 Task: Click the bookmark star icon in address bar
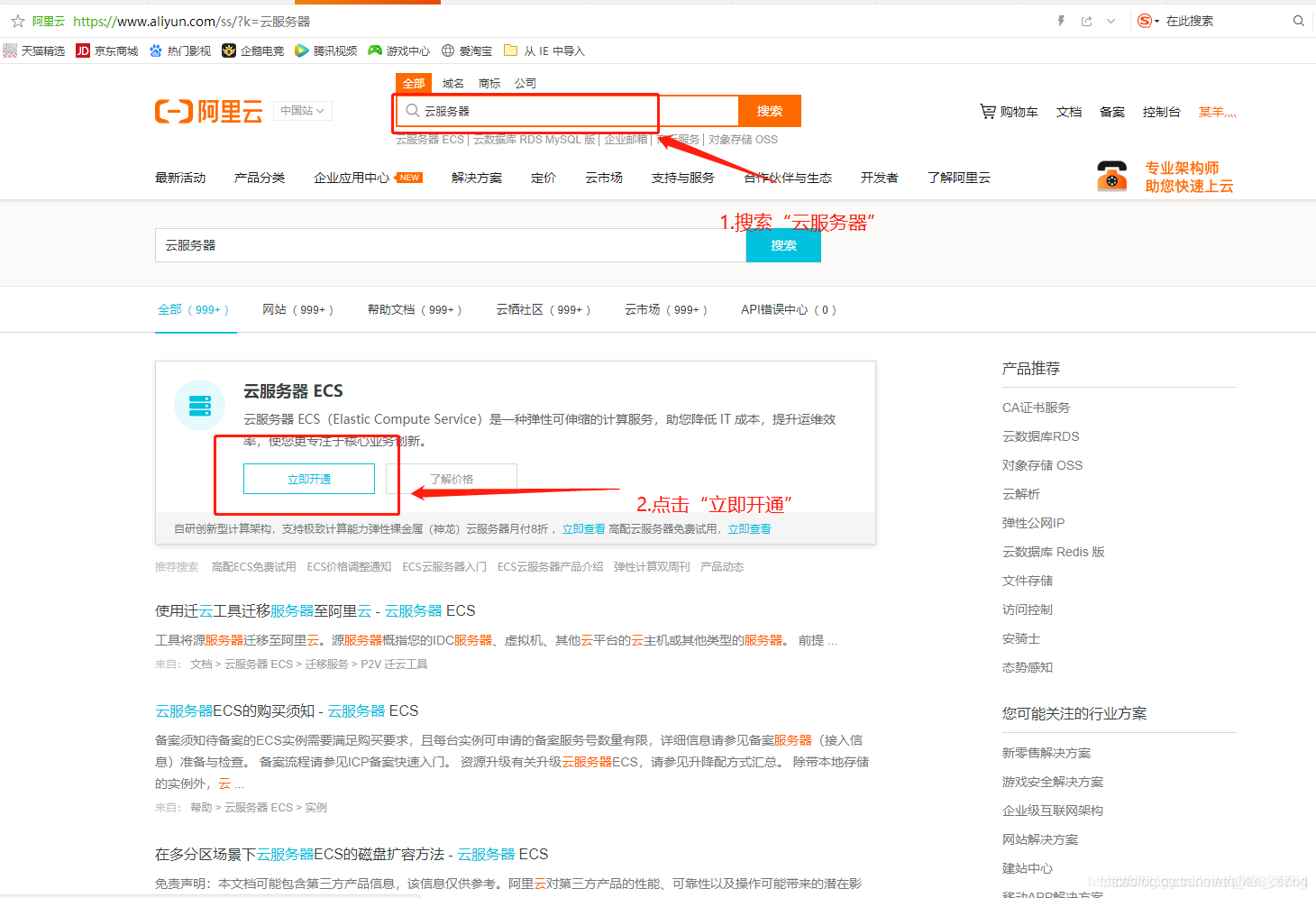[x=17, y=21]
